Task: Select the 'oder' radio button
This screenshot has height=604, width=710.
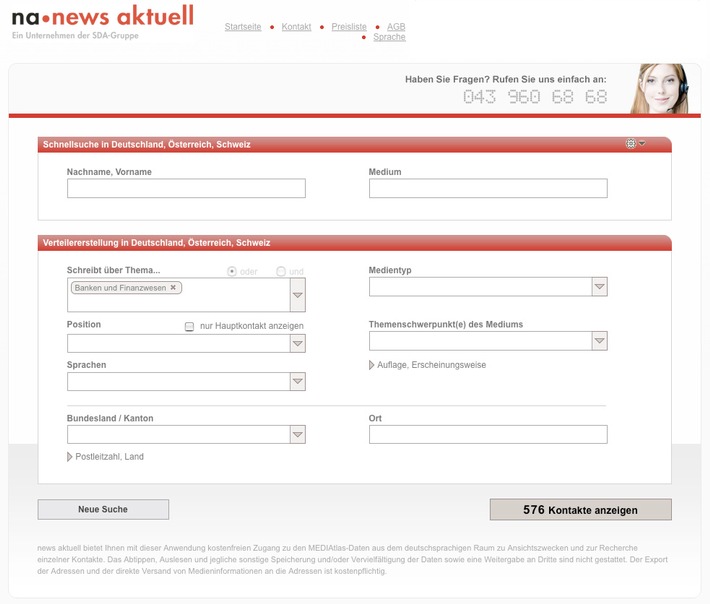Action: point(232,271)
